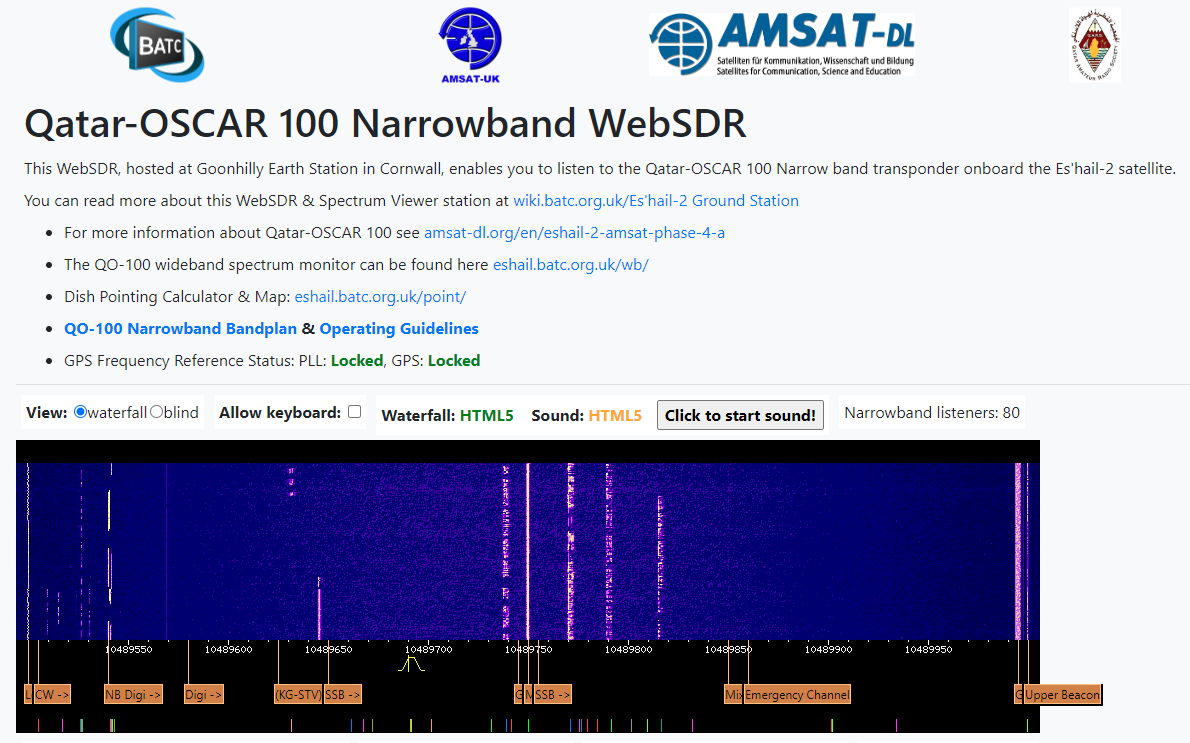Tune to the 10489750 frequency tick
Screen dimensions: 1190x743
529,649
